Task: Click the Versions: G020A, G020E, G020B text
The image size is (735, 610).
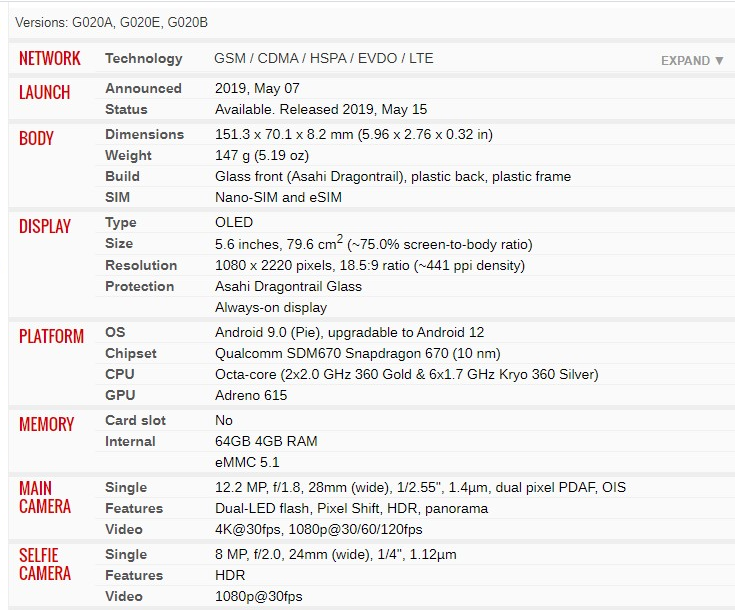Action: click(111, 23)
